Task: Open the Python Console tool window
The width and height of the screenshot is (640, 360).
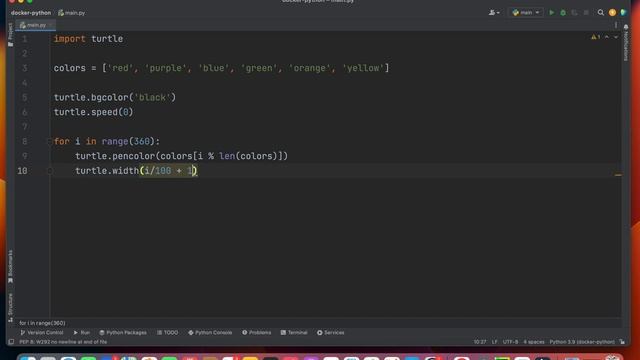Action: coord(210,333)
